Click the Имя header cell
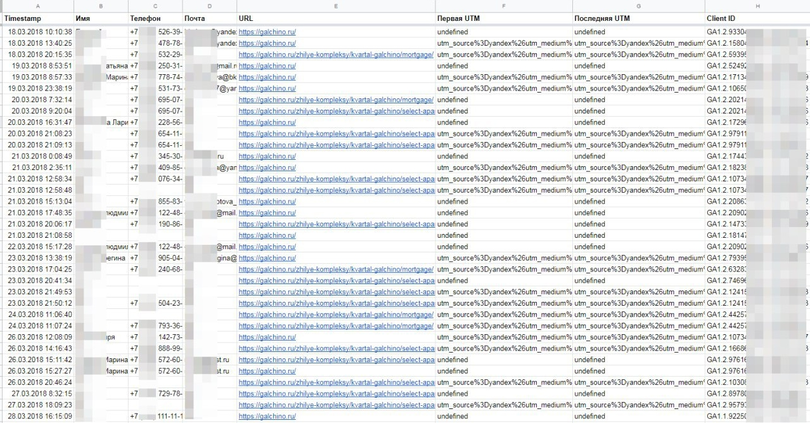Screen dimensions: 810x423 (x=100, y=19)
